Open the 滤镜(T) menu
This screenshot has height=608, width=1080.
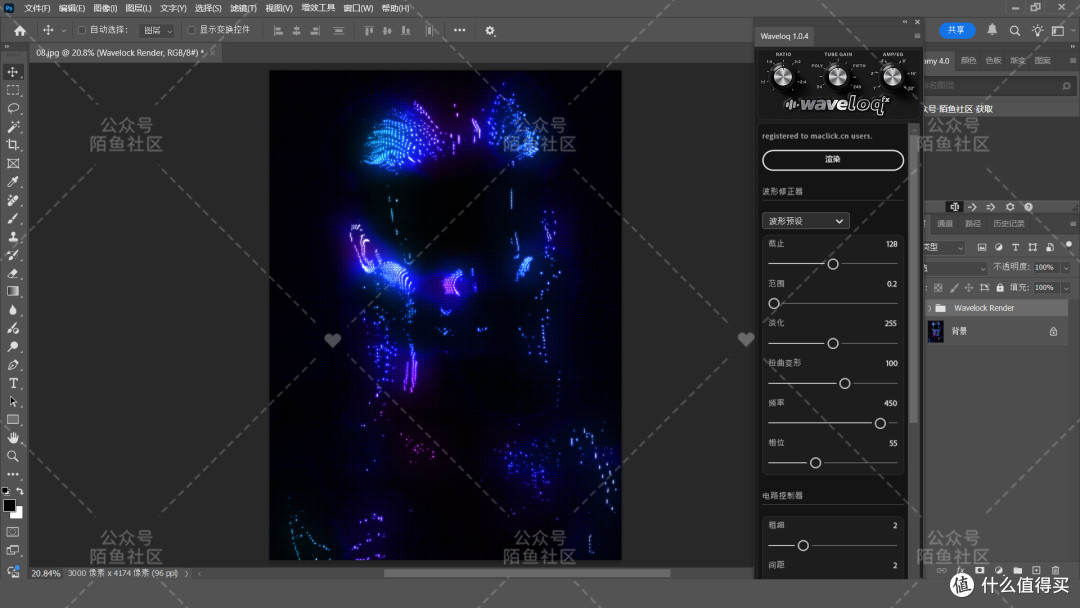[x=243, y=8]
